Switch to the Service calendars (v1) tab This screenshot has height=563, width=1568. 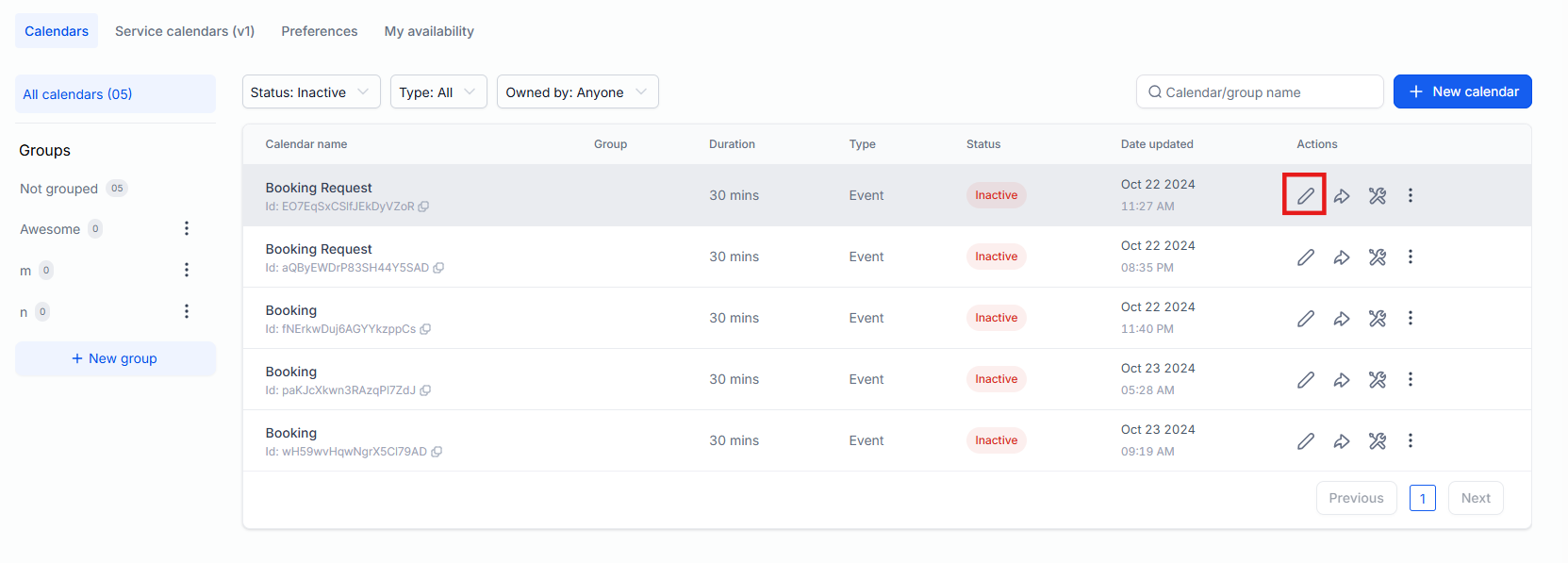185,31
